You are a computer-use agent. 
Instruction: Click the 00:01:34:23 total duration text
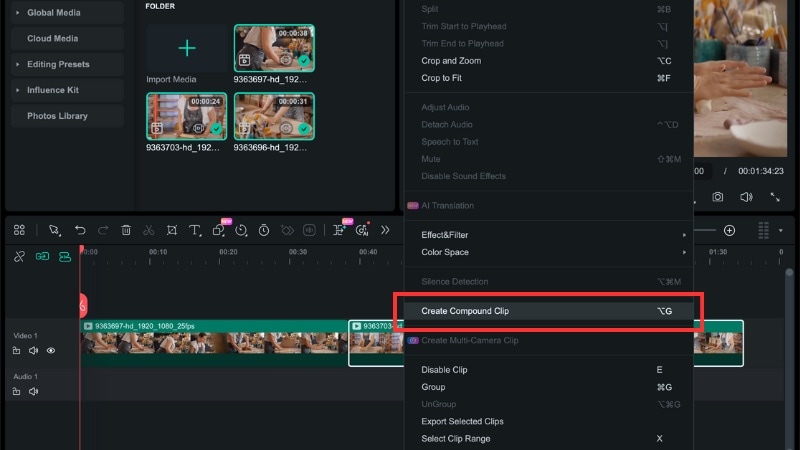[761, 171]
